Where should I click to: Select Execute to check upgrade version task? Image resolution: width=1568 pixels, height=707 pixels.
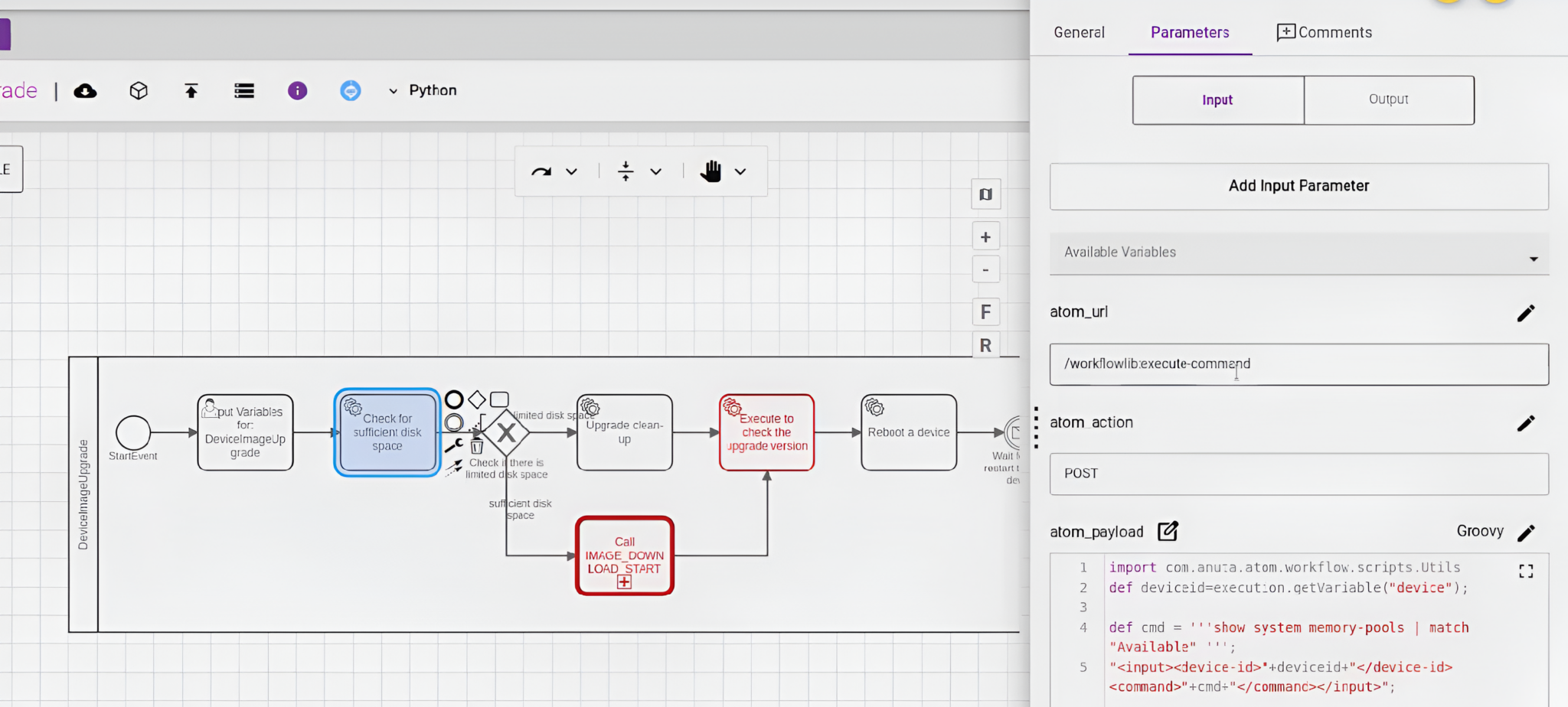coord(766,432)
